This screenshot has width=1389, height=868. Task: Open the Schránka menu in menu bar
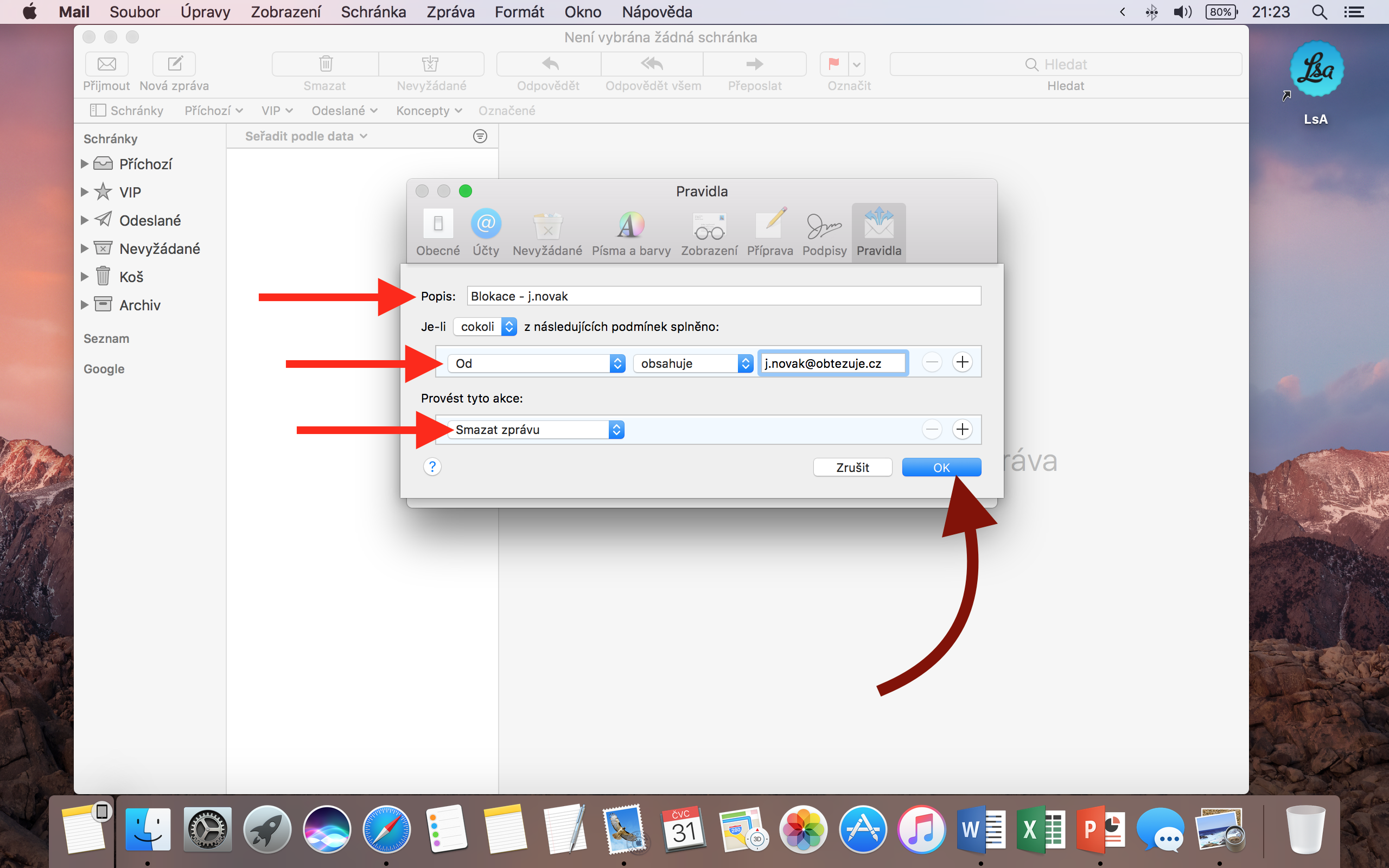[x=373, y=12]
